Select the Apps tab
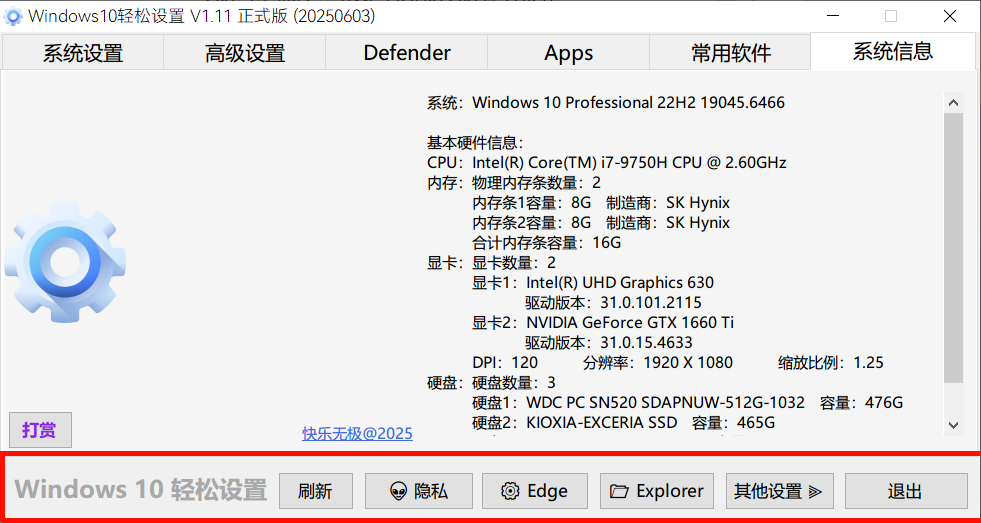This screenshot has height=523, width=981. click(x=569, y=53)
